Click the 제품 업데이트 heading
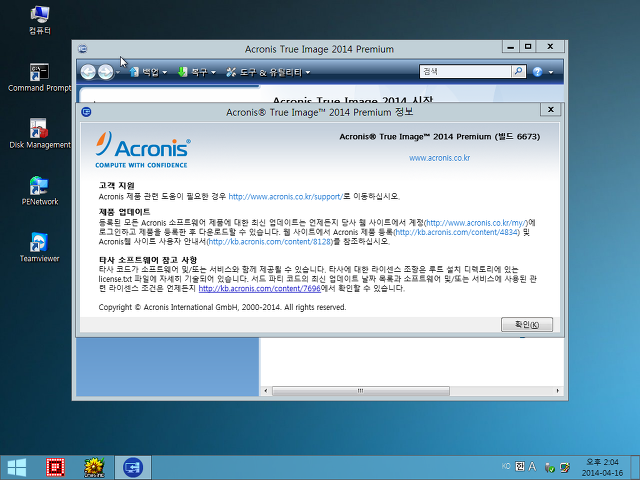 (124, 212)
